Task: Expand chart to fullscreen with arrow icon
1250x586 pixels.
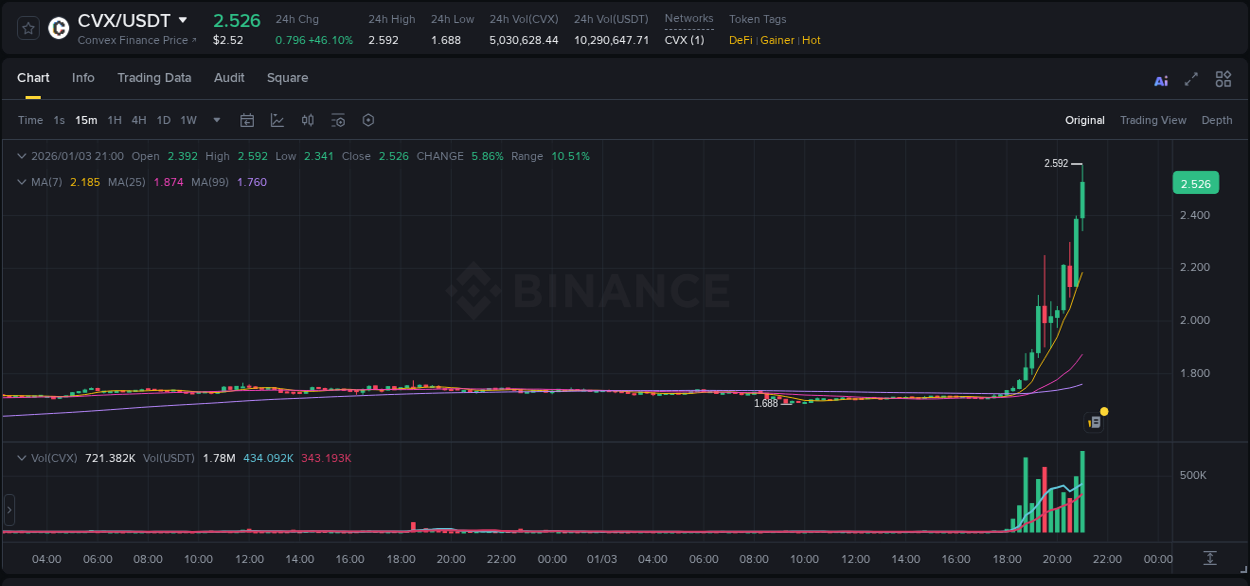Action: coord(1190,78)
